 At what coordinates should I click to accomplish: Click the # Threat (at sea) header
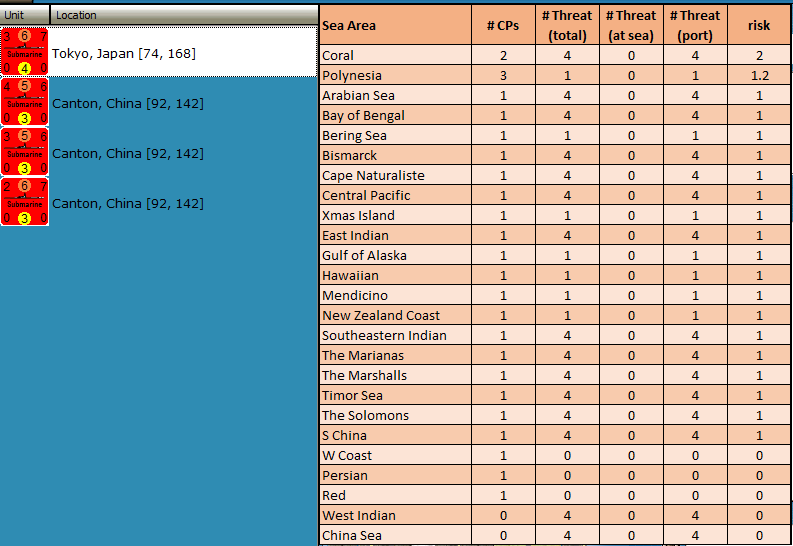(x=631, y=25)
